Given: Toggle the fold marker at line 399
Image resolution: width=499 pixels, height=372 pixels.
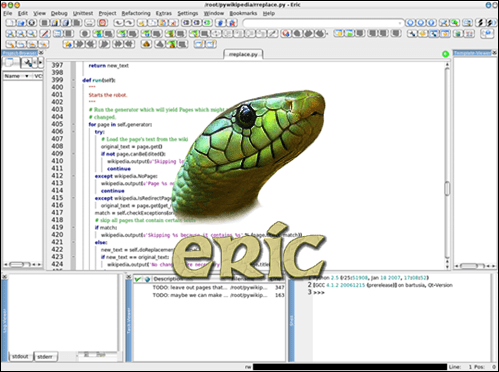Looking at the screenshot, I should (x=74, y=80).
